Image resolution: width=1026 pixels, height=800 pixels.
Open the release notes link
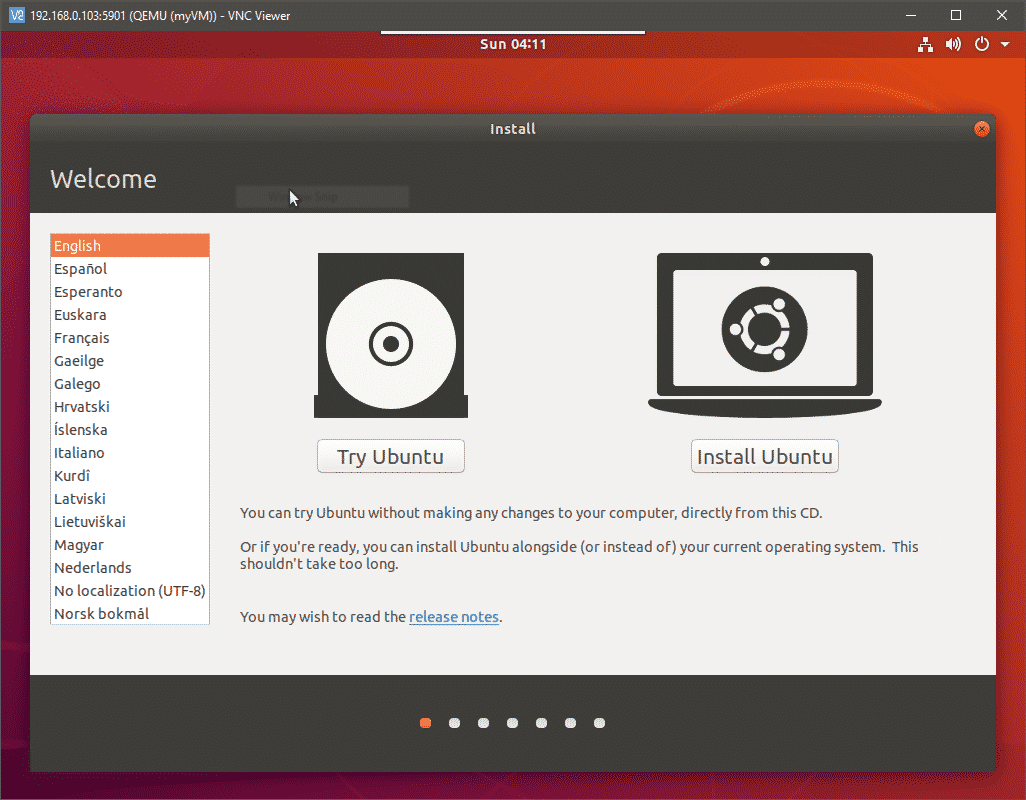coord(454,617)
